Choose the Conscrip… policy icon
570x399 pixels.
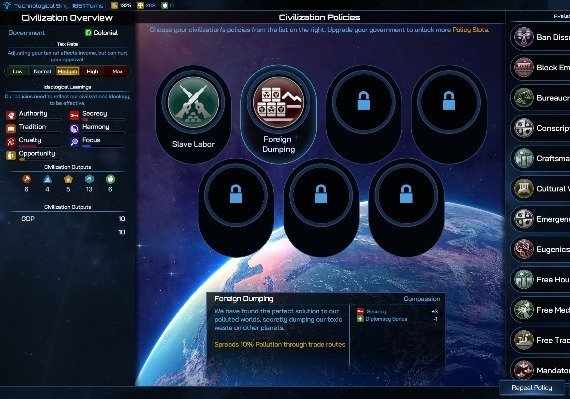(x=523, y=128)
